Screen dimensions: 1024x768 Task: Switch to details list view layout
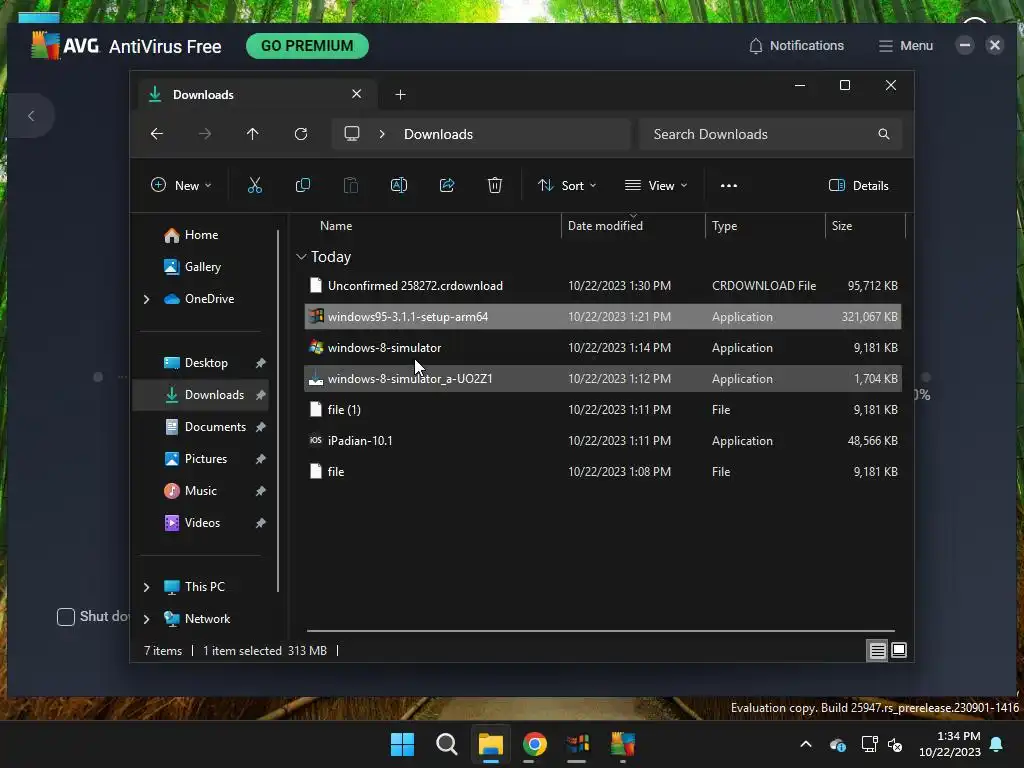coord(877,650)
